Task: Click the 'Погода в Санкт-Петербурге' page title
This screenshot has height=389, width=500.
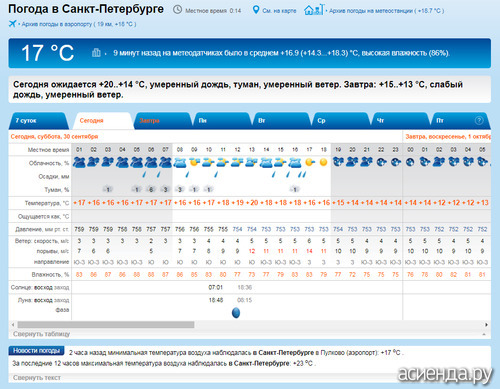Action: pyautogui.click(x=86, y=9)
